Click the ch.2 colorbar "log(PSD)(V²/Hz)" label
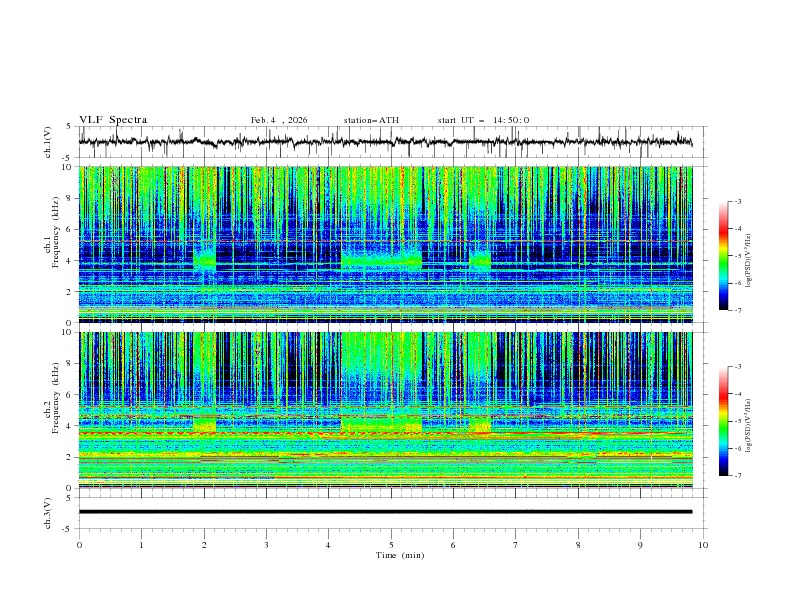 (x=749, y=426)
